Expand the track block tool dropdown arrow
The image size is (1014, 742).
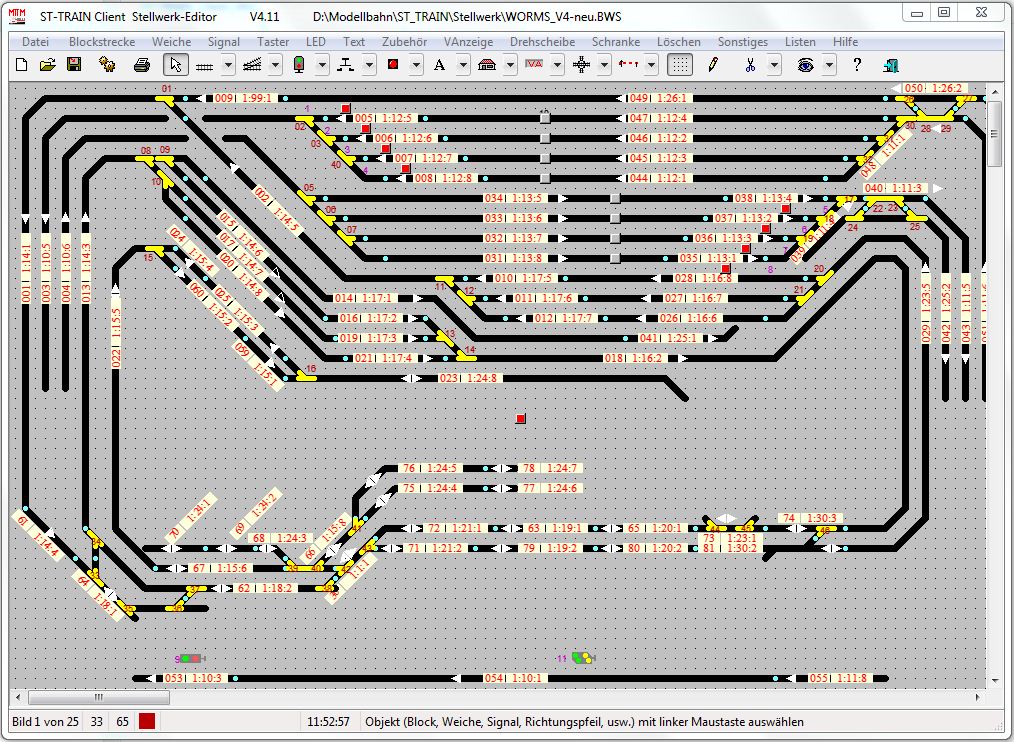pyautogui.click(x=228, y=65)
